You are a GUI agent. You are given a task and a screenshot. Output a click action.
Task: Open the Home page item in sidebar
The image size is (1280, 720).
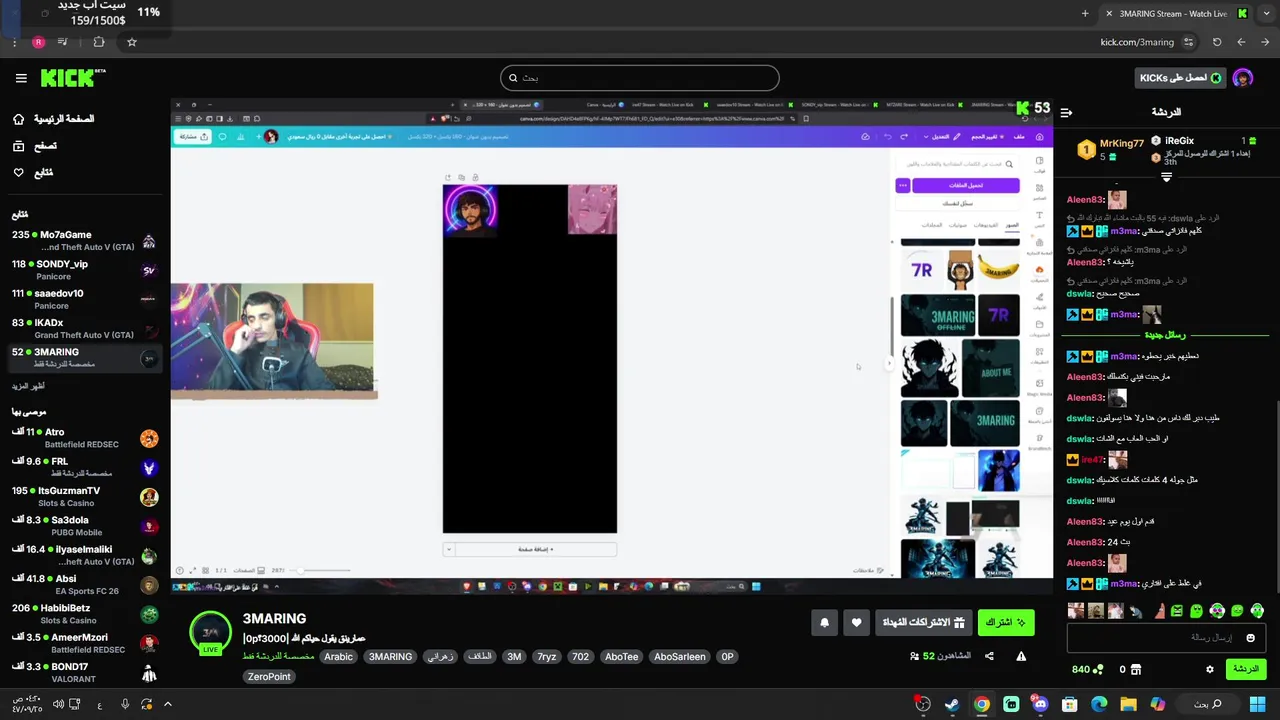[x=54, y=119]
